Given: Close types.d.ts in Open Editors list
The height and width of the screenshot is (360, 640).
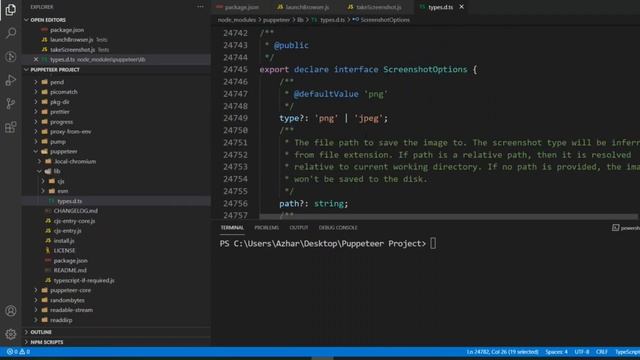Looking at the screenshot, I should click(x=36, y=60).
